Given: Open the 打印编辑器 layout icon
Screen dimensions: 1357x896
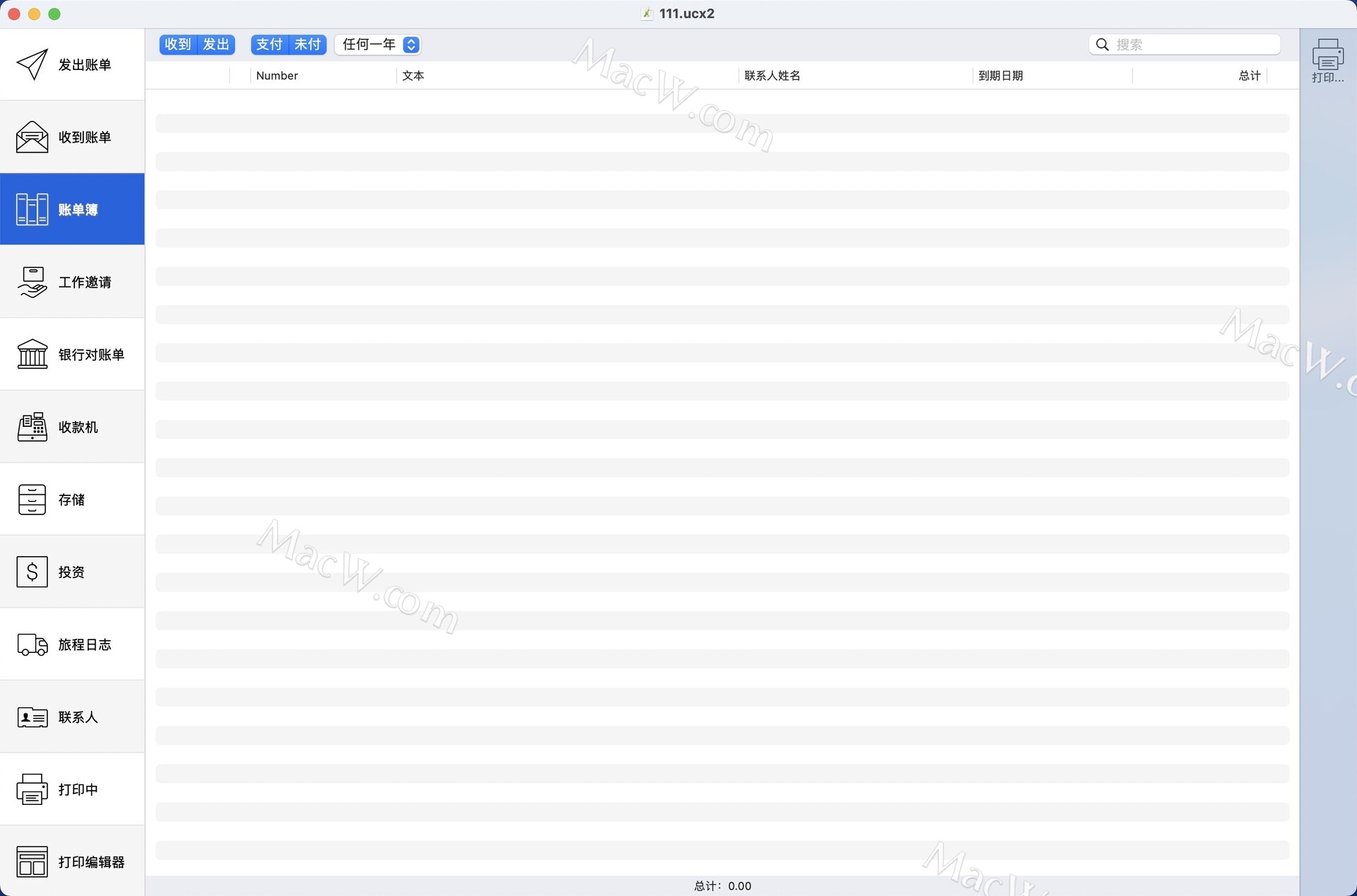Looking at the screenshot, I should click(x=32, y=862).
